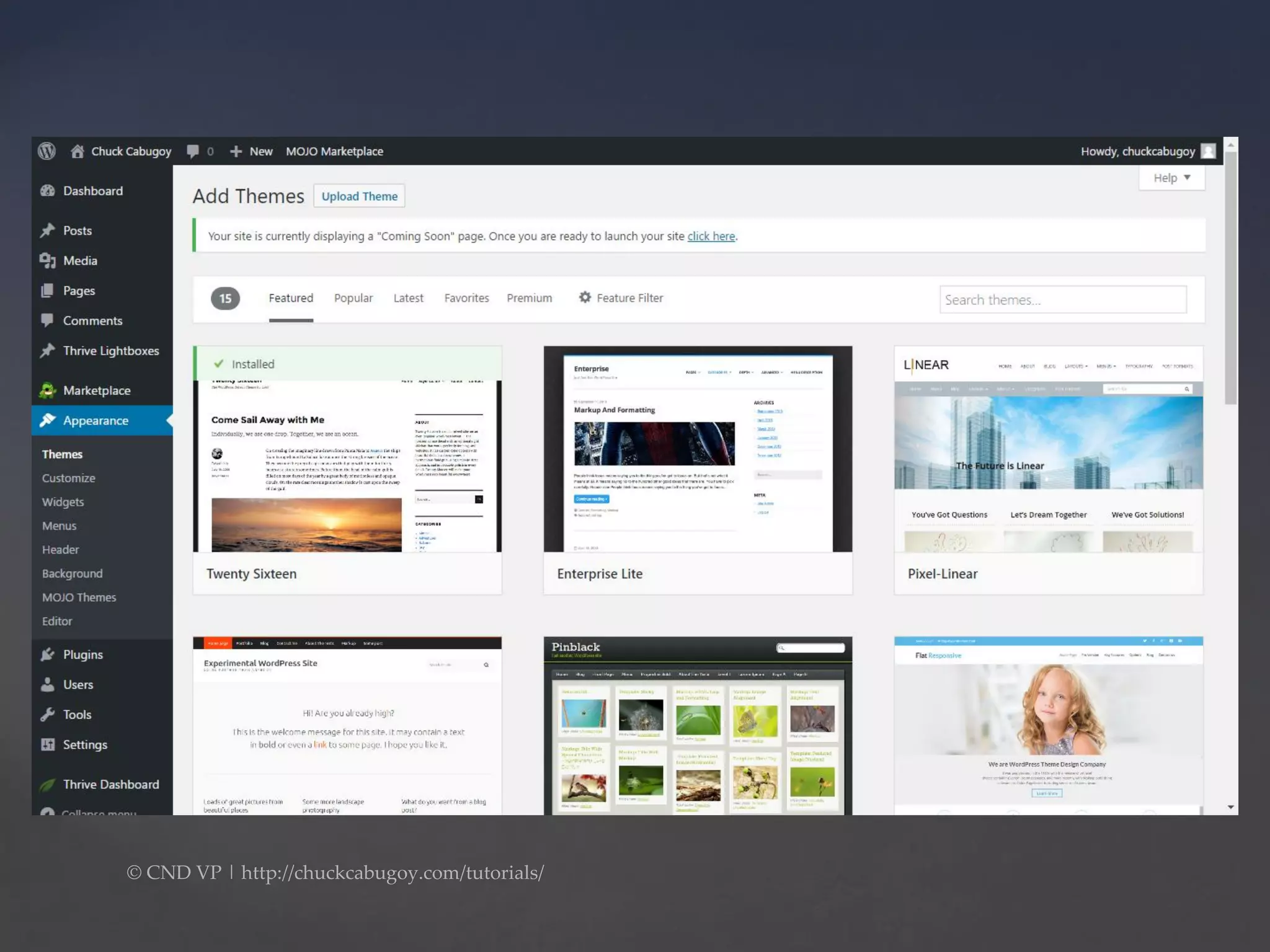Click the Plugins plug icon
Viewport: 1270px width, 952px height.
48,654
